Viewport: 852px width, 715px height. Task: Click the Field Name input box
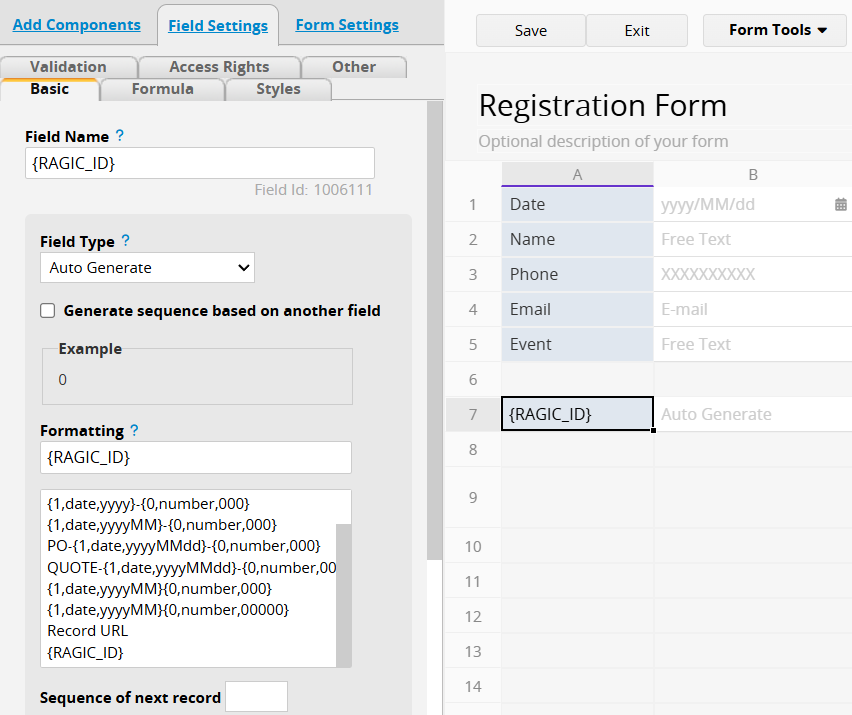(199, 163)
